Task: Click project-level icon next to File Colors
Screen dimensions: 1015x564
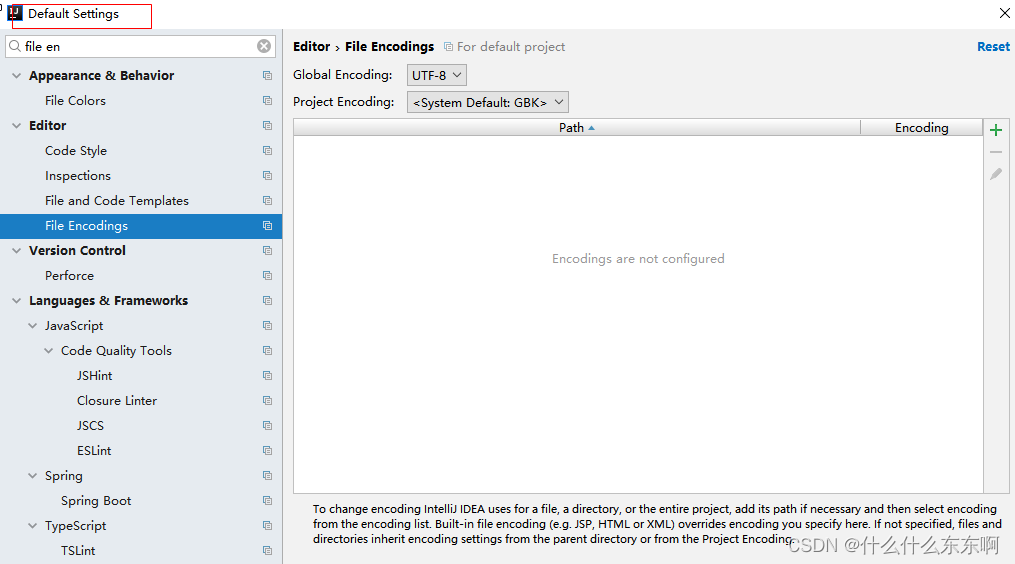Action: pos(267,100)
